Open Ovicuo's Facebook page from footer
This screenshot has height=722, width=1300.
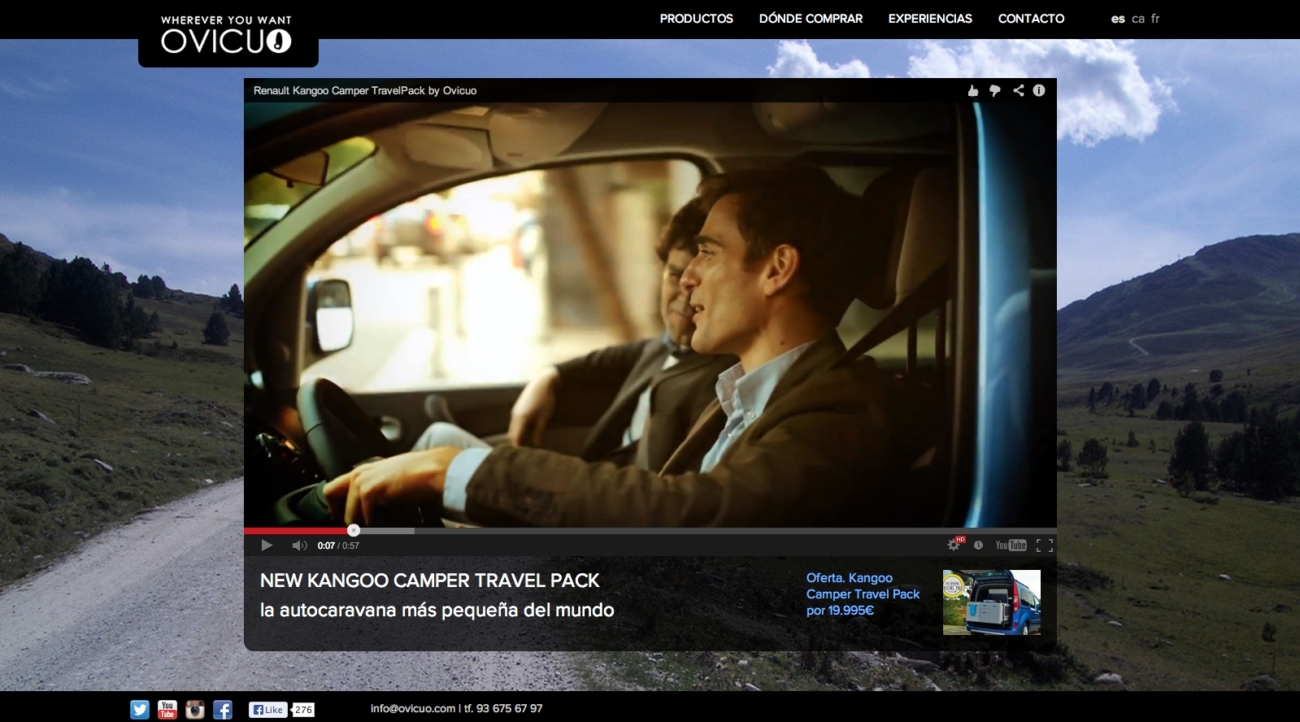(x=223, y=709)
